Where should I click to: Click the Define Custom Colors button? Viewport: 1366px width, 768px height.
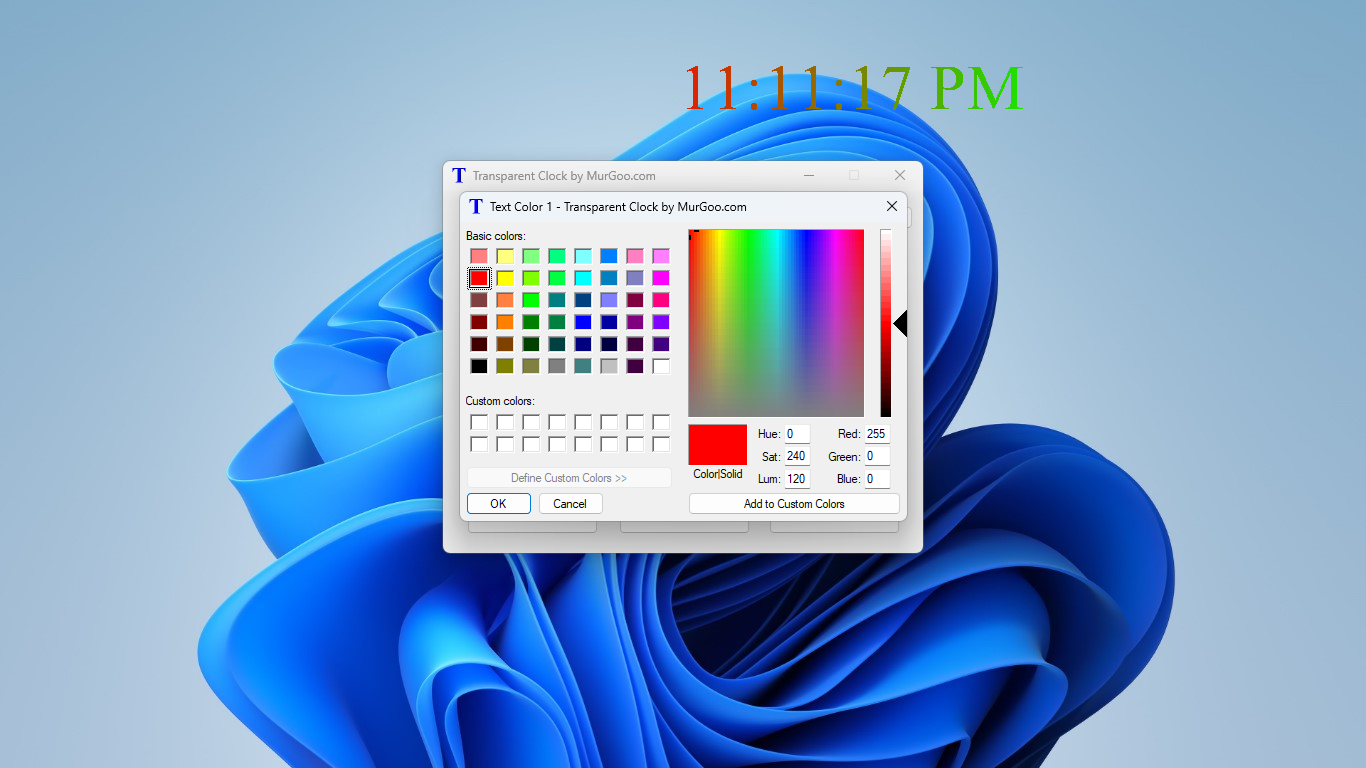point(568,477)
